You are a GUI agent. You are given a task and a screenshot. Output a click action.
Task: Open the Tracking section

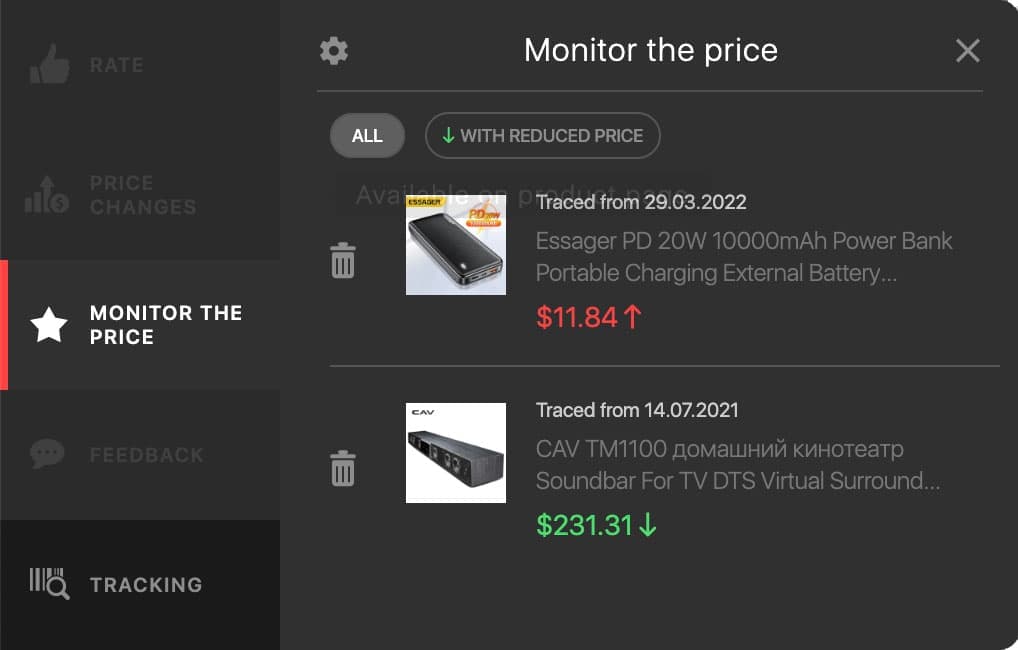[146, 585]
